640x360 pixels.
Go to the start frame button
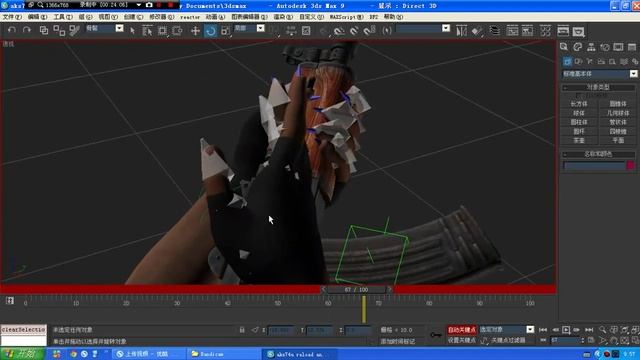pyautogui.click(x=543, y=329)
